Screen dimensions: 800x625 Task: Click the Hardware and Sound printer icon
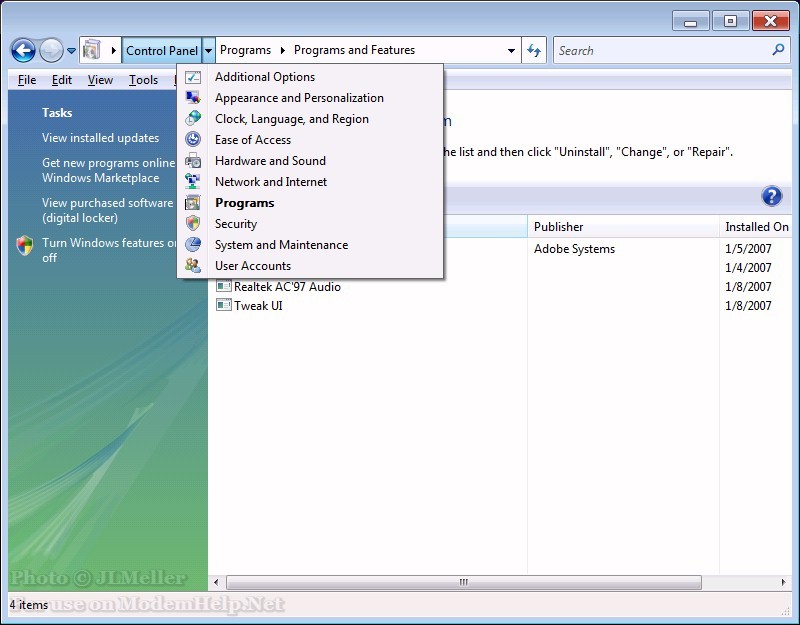tap(193, 161)
